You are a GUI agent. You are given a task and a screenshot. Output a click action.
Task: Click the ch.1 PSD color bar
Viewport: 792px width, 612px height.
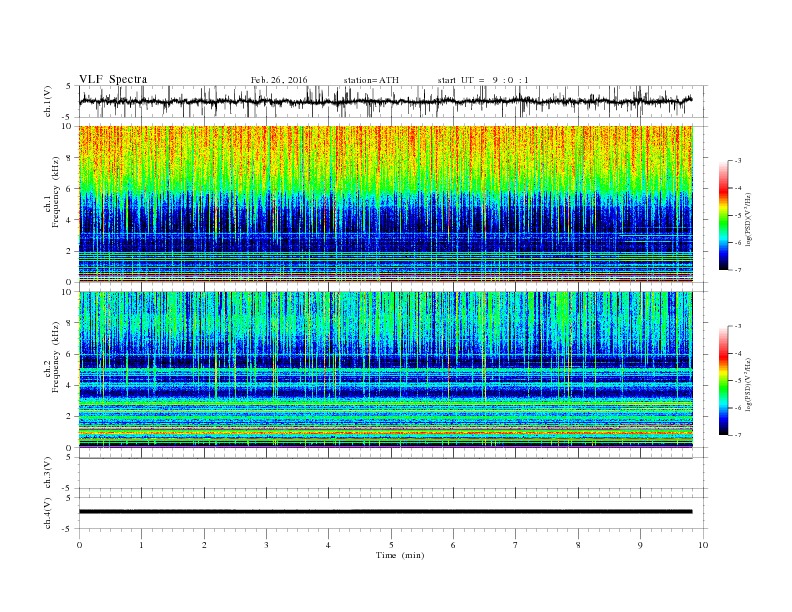[724, 215]
